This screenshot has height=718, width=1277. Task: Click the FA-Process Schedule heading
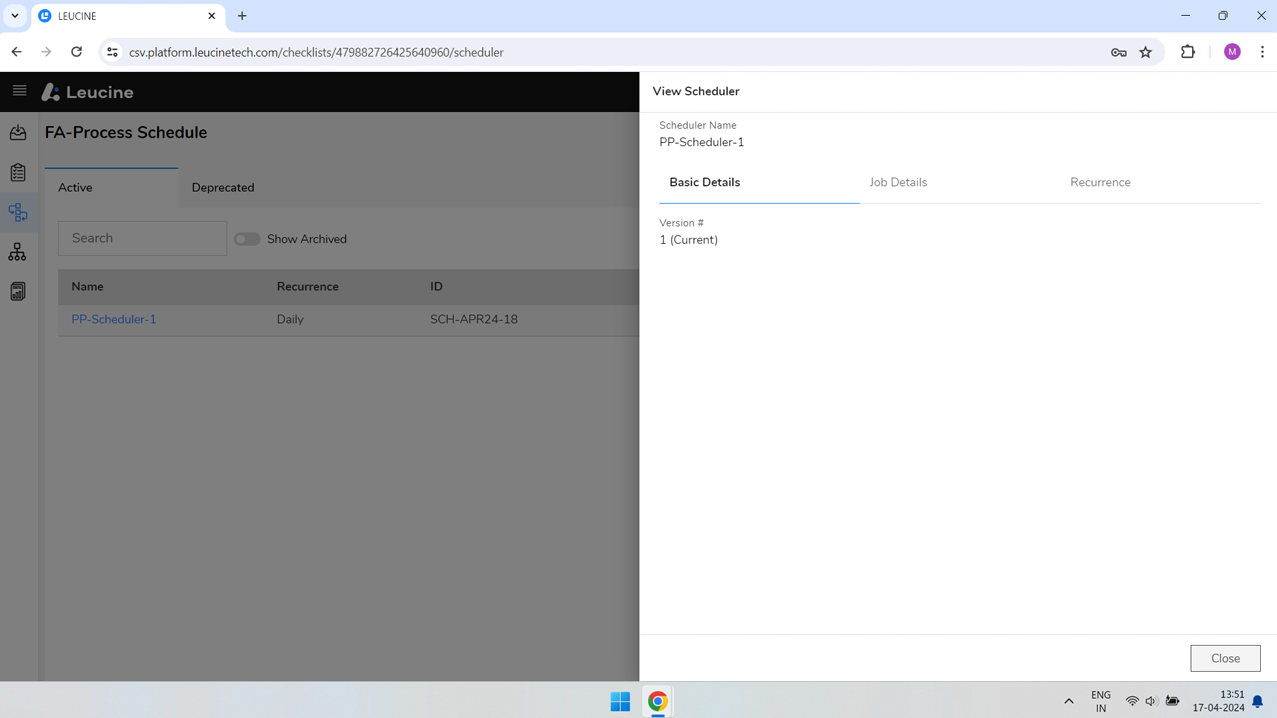pos(126,132)
